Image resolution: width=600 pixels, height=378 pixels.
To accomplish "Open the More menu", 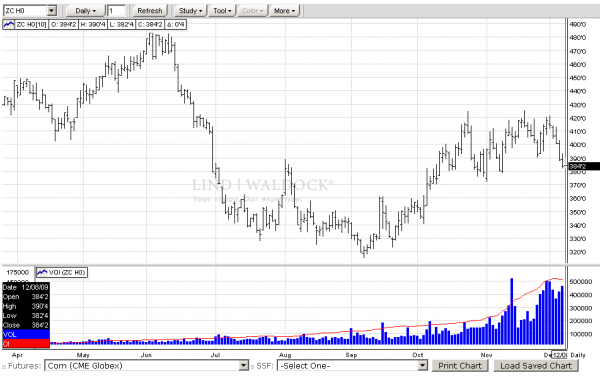I will click(x=284, y=11).
